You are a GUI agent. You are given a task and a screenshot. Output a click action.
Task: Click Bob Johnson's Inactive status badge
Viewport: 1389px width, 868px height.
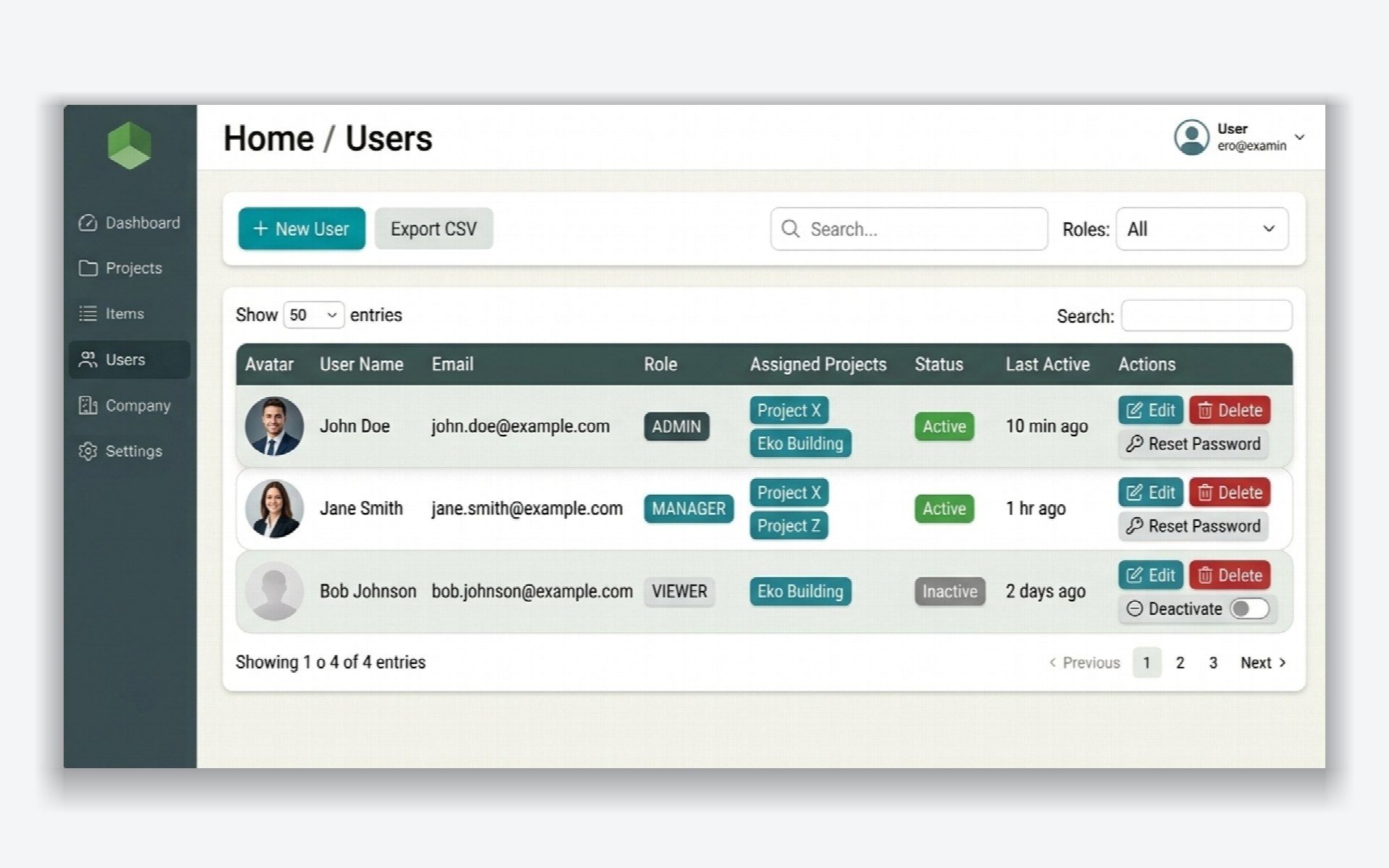(950, 591)
